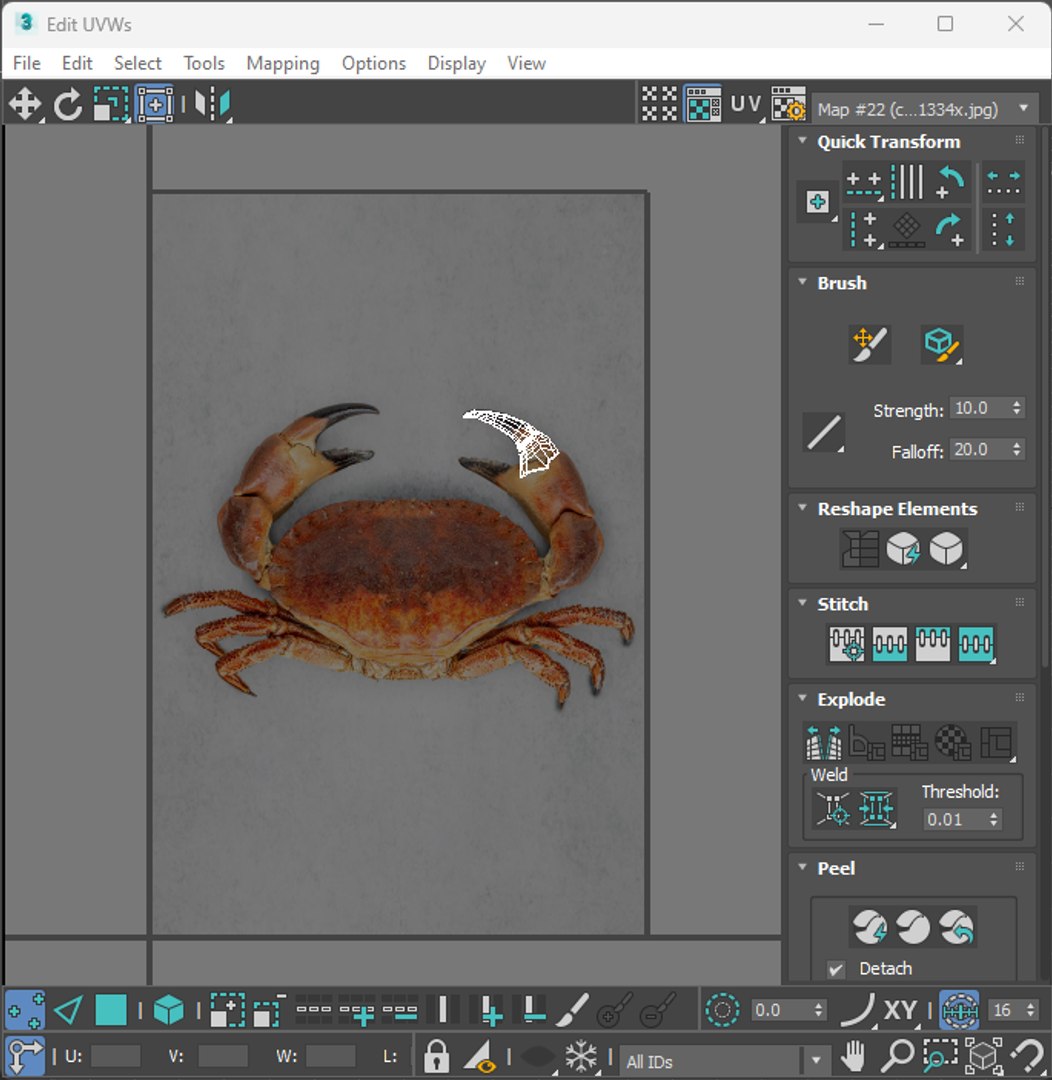Click Stitch To Target icon
The image size is (1052, 1080).
[x=847, y=644]
